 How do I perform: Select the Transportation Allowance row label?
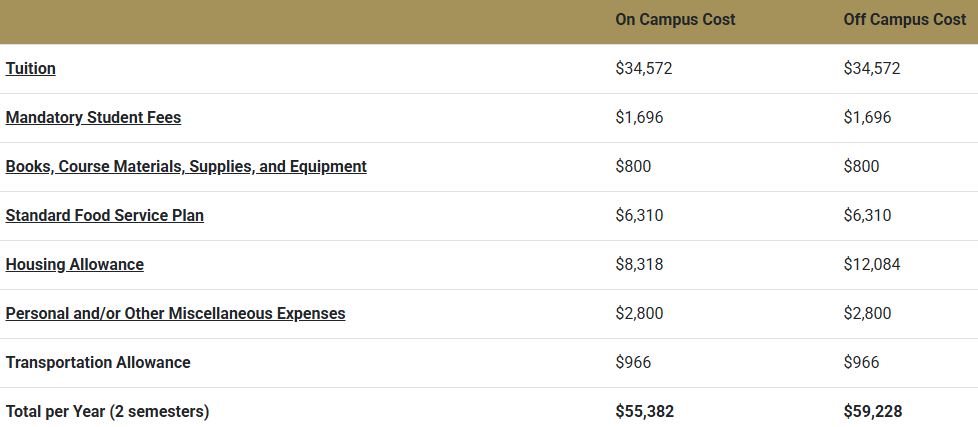[x=98, y=363]
